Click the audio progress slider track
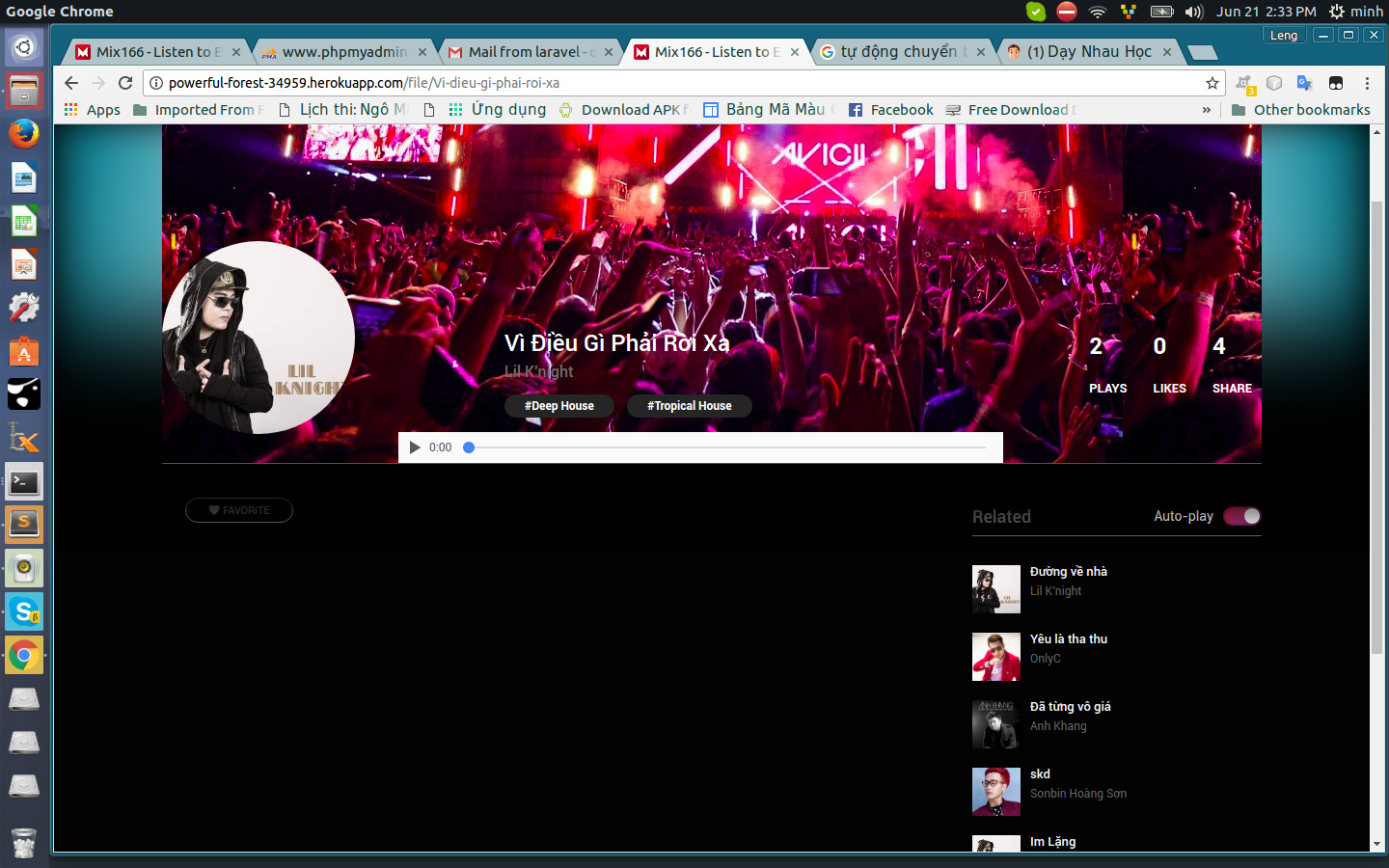This screenshot has width=1389, height=868. tap(725, 448)
